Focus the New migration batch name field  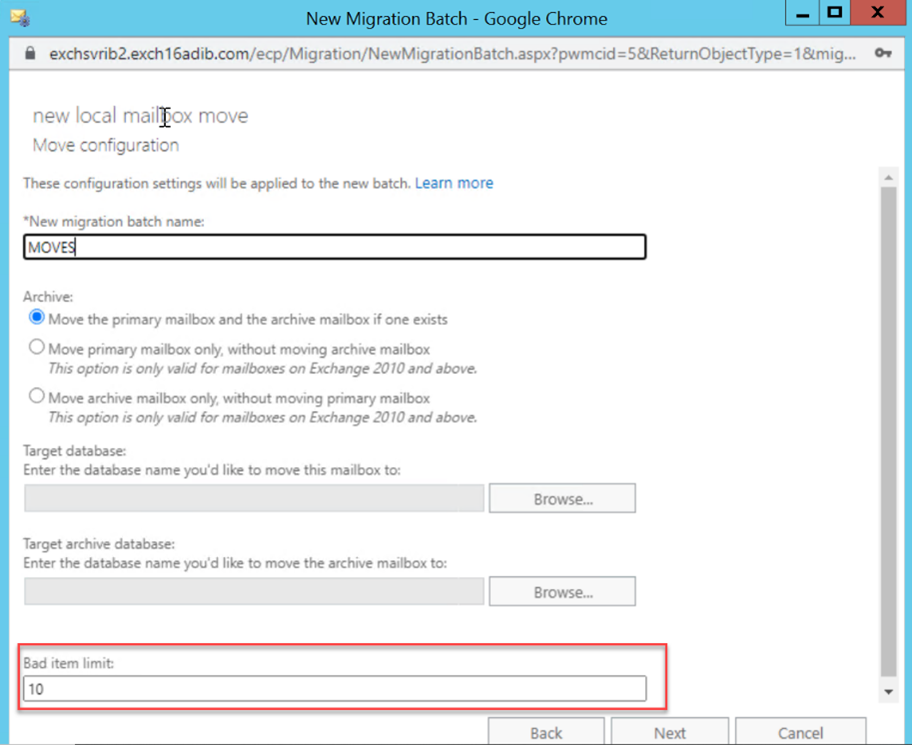(x=334, y=247)
